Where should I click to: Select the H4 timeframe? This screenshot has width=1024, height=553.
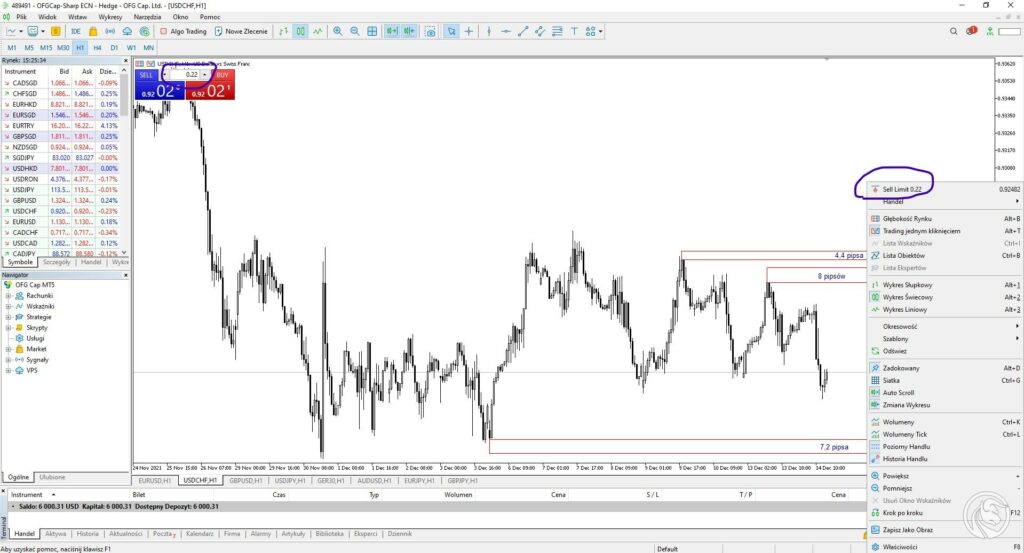tap(97, 47)
